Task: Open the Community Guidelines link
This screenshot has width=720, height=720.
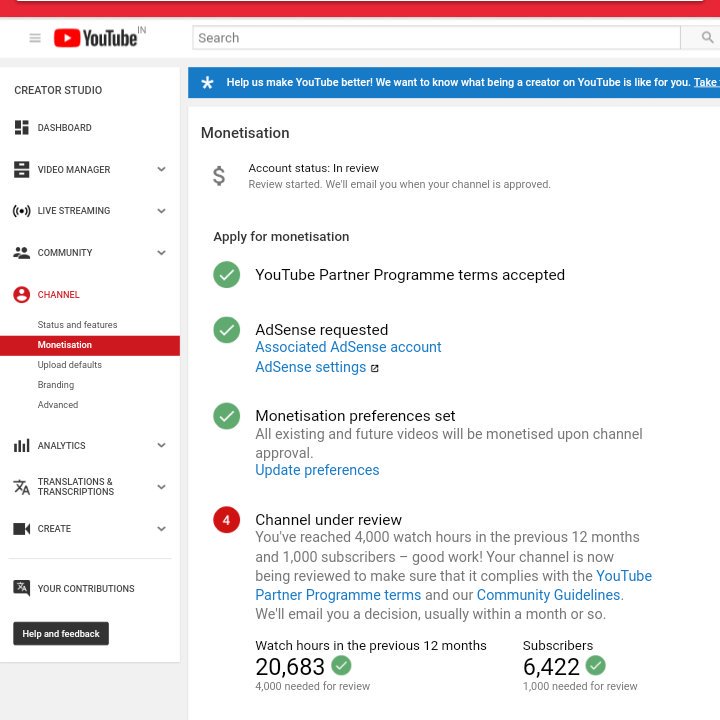Action: coord(548,595)
